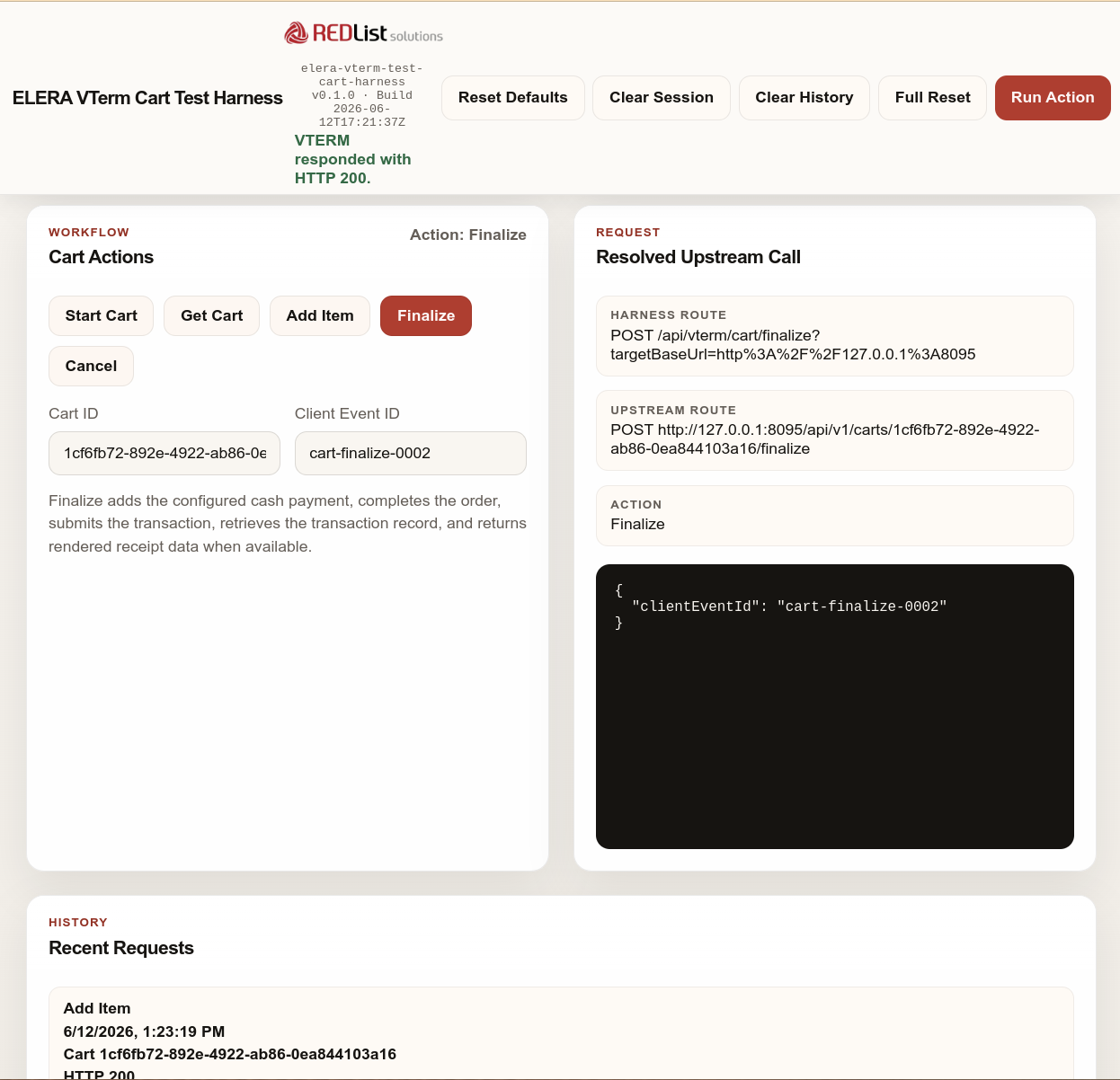Click the Resolved Upstream Call heading
Viewport: 1120px width, 1080px height.
[x=698, y=257]
